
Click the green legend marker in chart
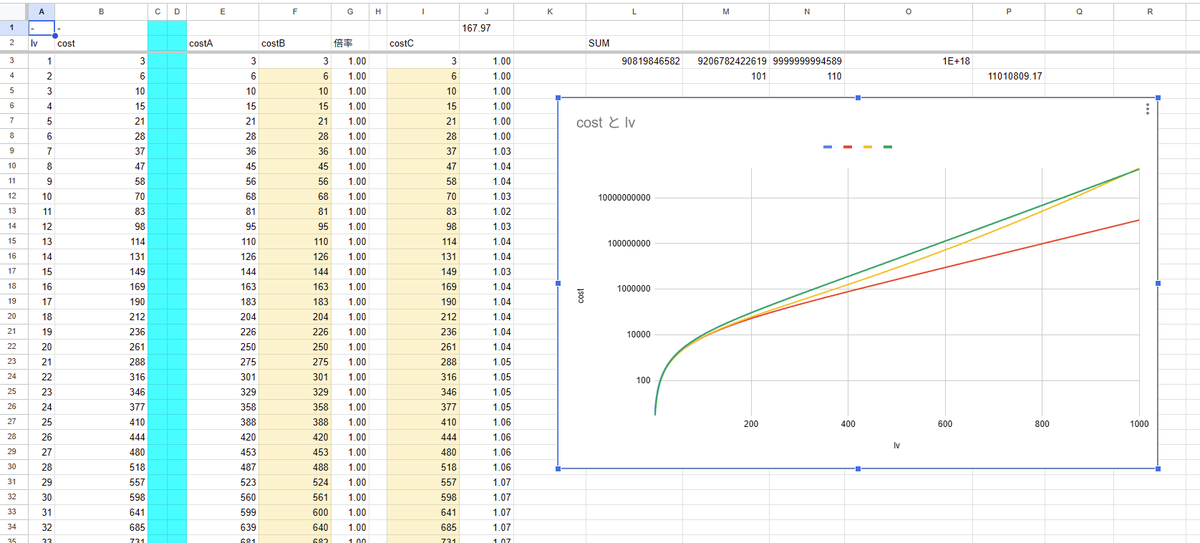point(888,147)
